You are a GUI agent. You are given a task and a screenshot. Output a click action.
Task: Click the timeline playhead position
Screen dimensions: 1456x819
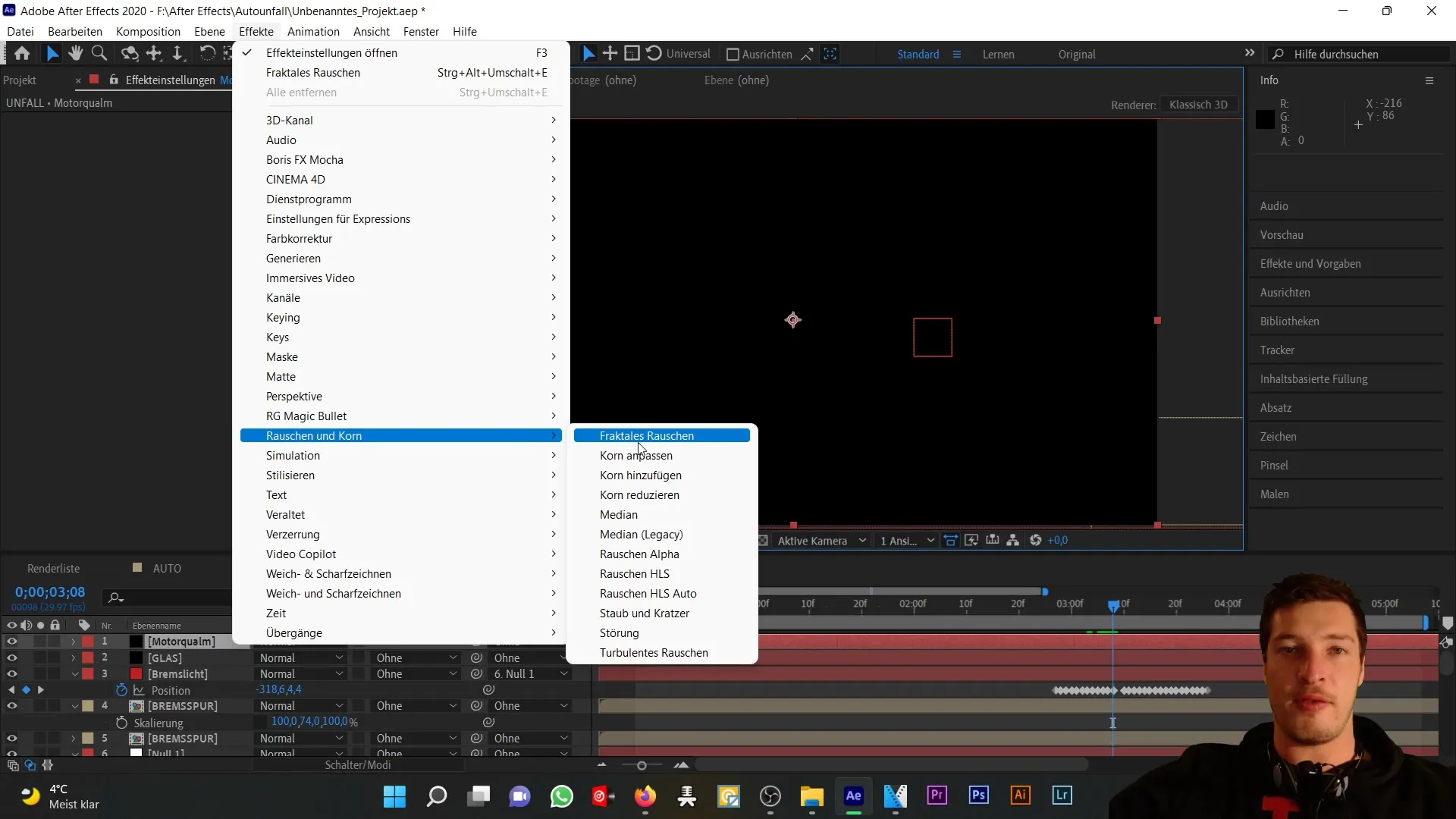[1113, 604]
